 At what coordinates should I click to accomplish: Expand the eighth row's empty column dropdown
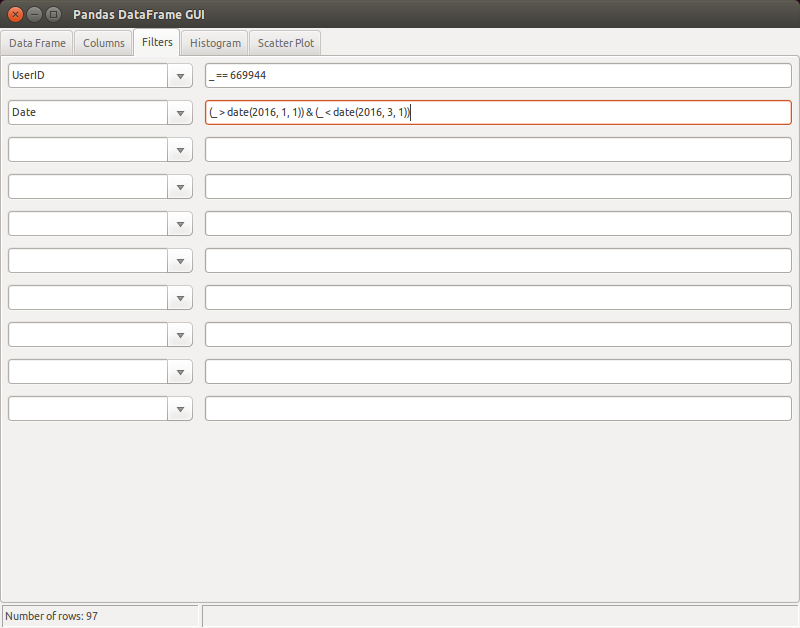click(x=180, y=335)
